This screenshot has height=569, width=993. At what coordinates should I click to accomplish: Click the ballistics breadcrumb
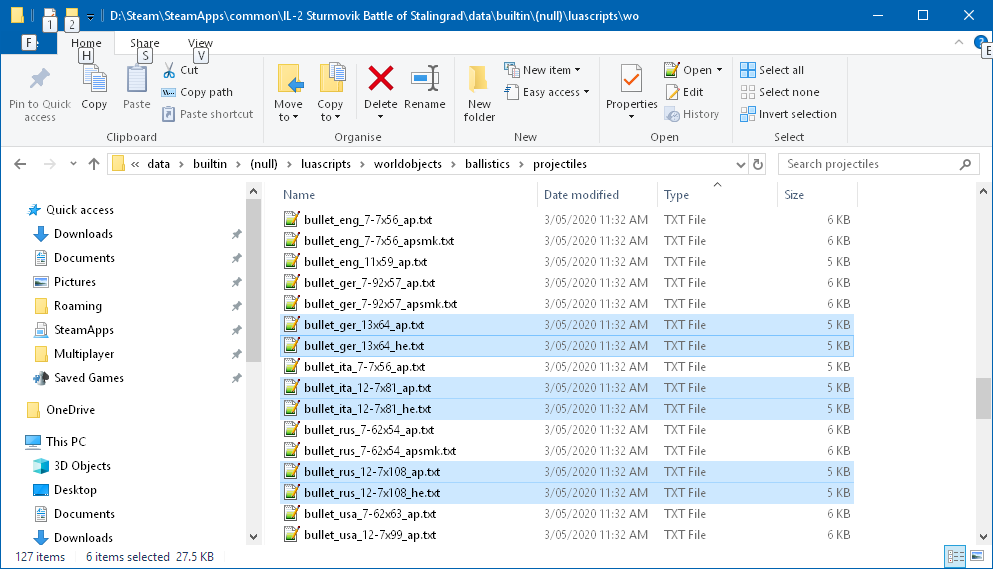487,164
